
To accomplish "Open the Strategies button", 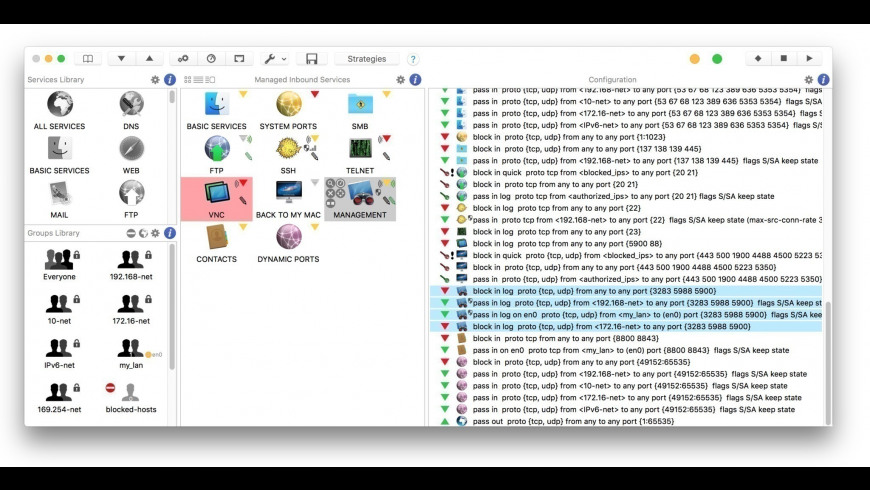I will click(366, 59).
